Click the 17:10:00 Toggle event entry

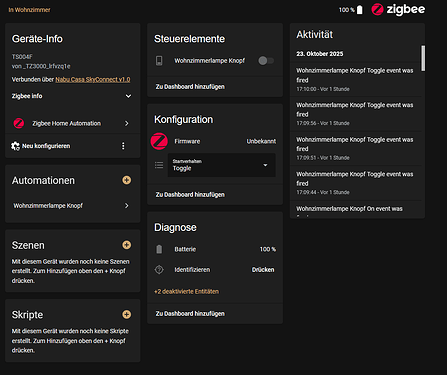(355, 80)
